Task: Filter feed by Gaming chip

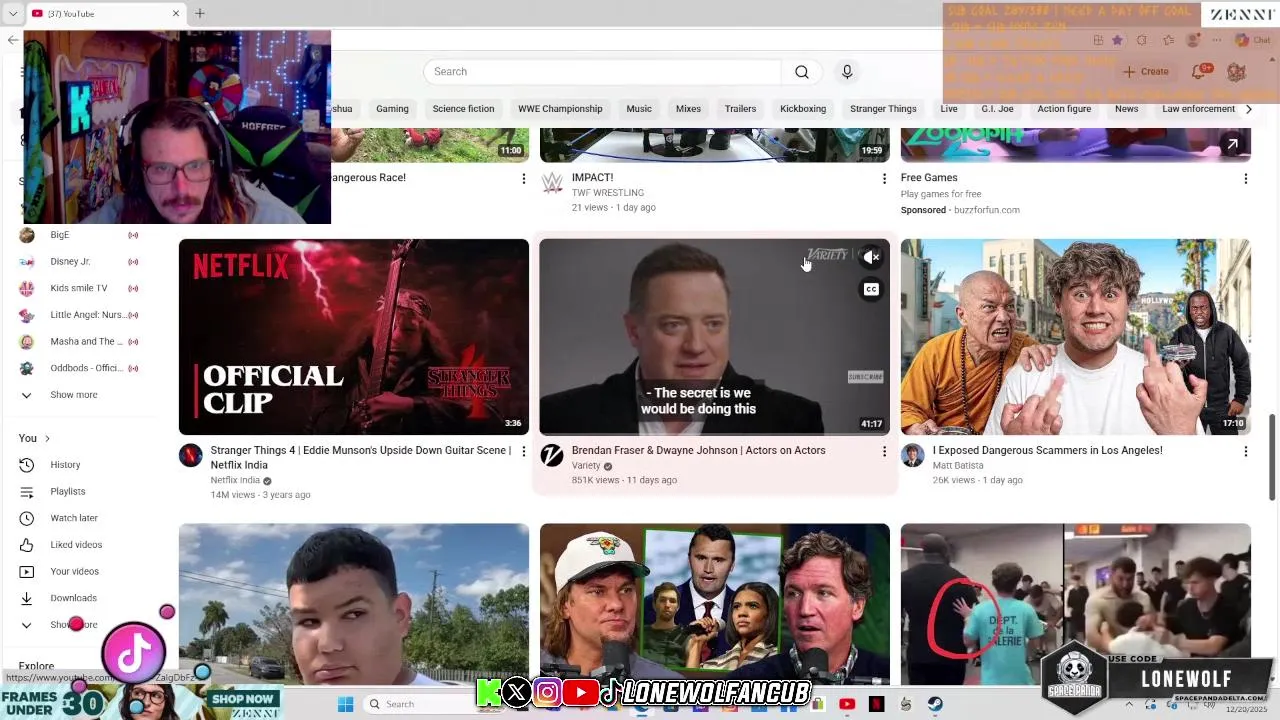Action: [392, 109]
